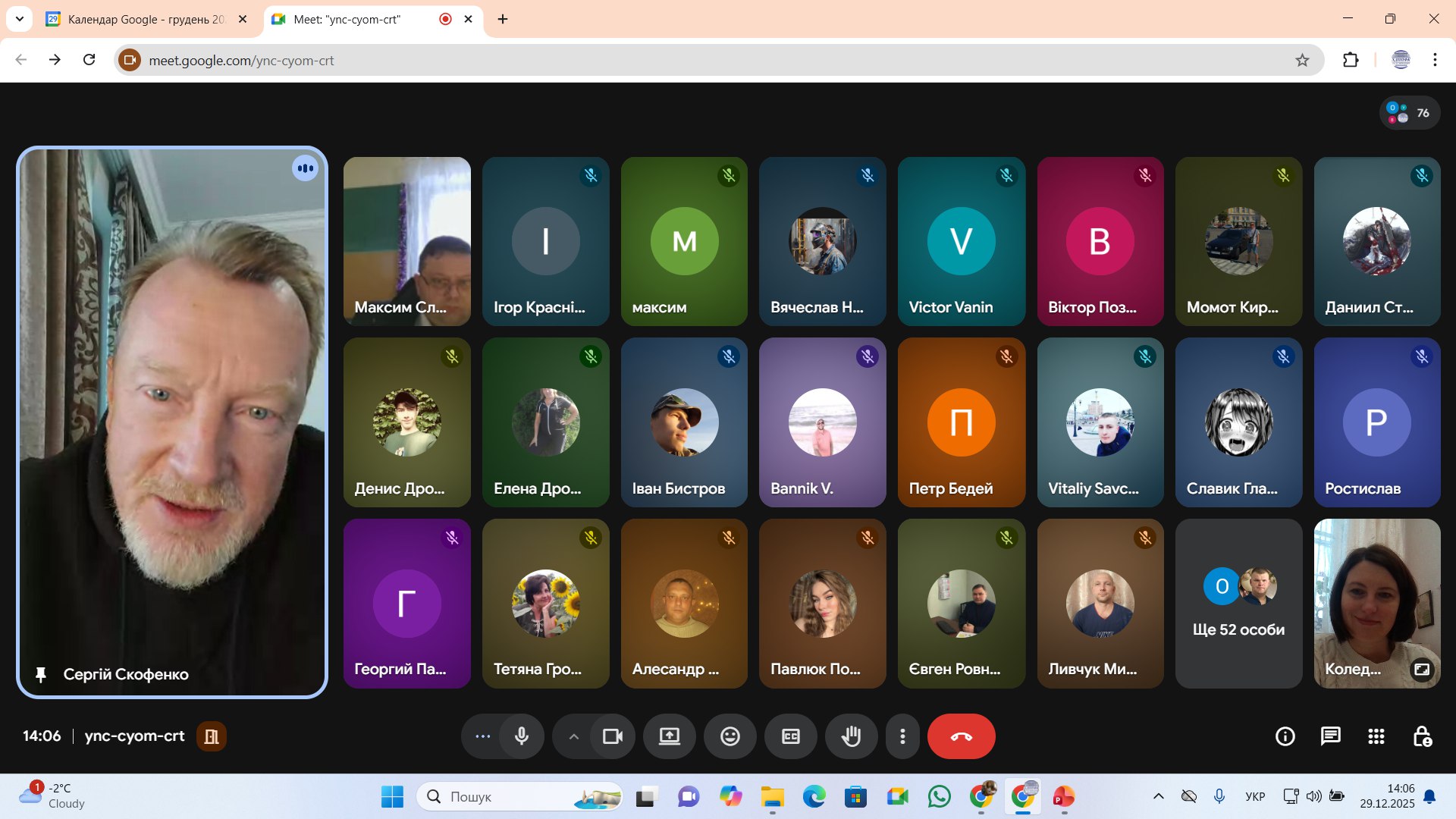Viewport: 1456px width, 819px height.
Task: Toggle the microphone button
Action: [522, 736]
